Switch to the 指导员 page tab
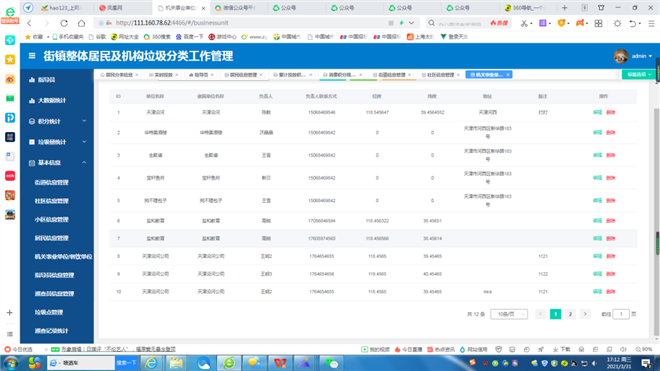This screenshot has height=371, width=660. point(201,75)
